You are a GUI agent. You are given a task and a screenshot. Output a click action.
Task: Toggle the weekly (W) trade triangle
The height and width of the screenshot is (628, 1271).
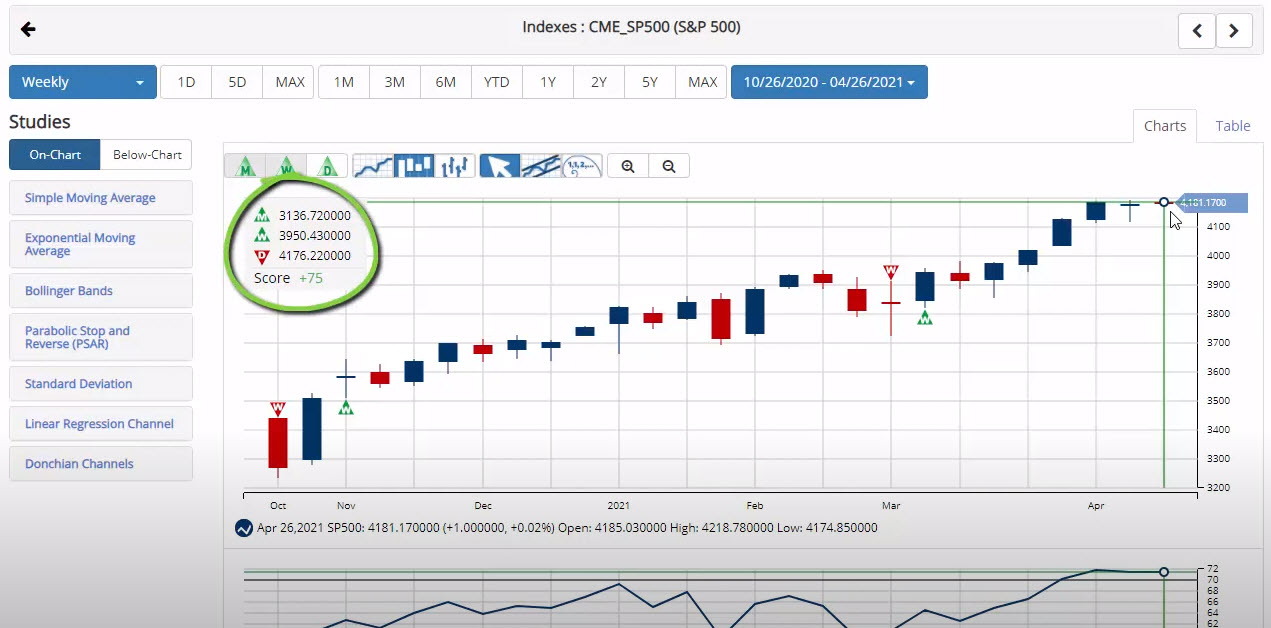click(x=286, y=166)
